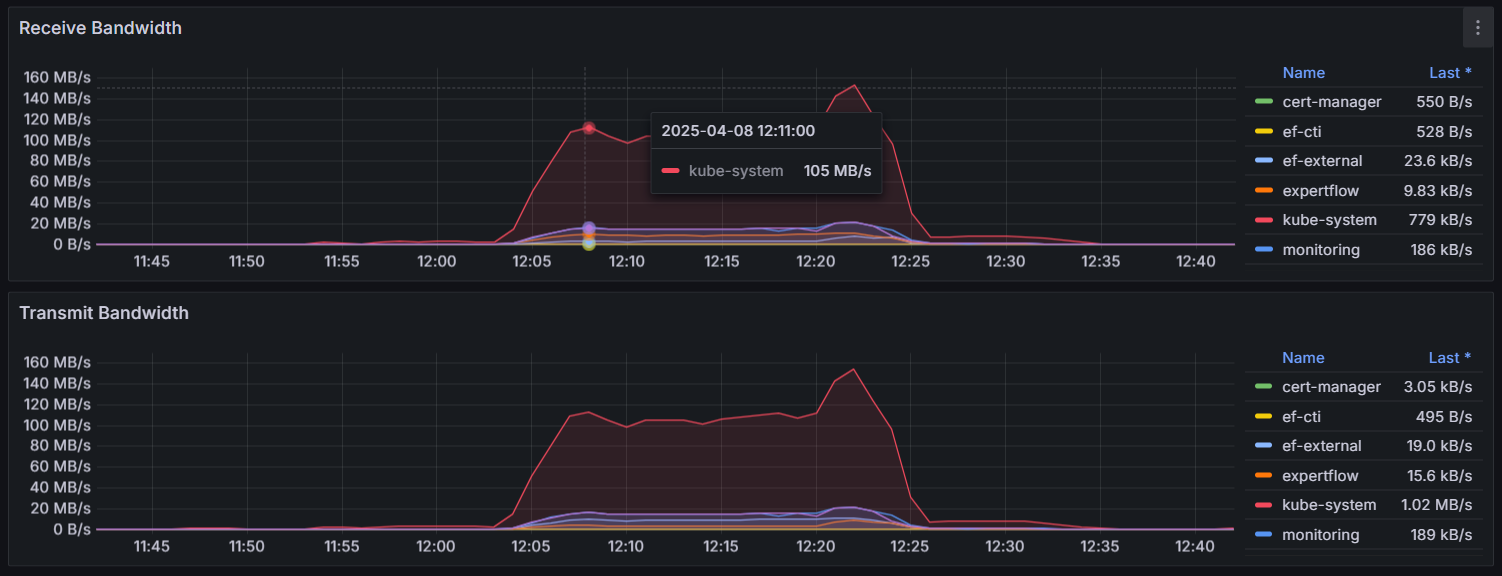1502x576 pixels.
Task: Select ef-cti in Transmit Bandwidth legend
Action: click(x=1308, y=417)
